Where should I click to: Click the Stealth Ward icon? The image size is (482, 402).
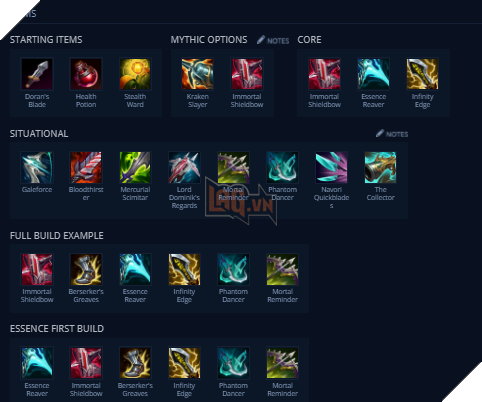(x=135, y=74)
